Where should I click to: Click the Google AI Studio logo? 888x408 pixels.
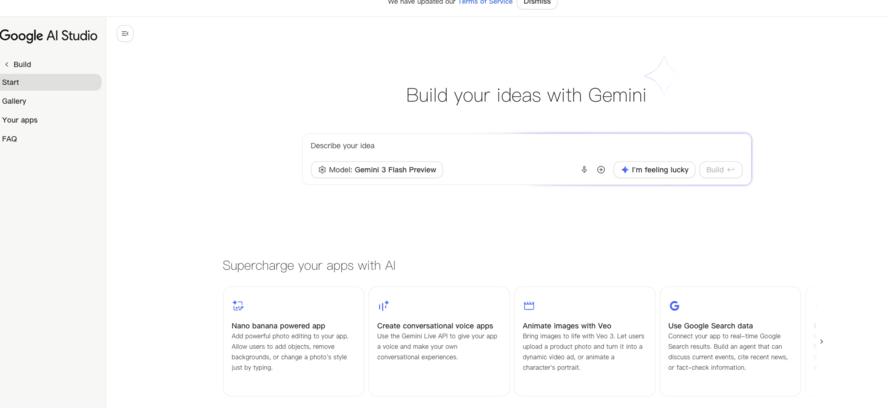click(49, 36)
